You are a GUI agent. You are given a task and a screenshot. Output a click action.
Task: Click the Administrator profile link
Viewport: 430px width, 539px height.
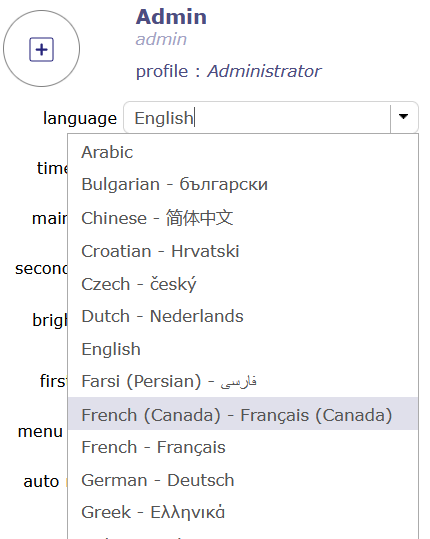264,72
